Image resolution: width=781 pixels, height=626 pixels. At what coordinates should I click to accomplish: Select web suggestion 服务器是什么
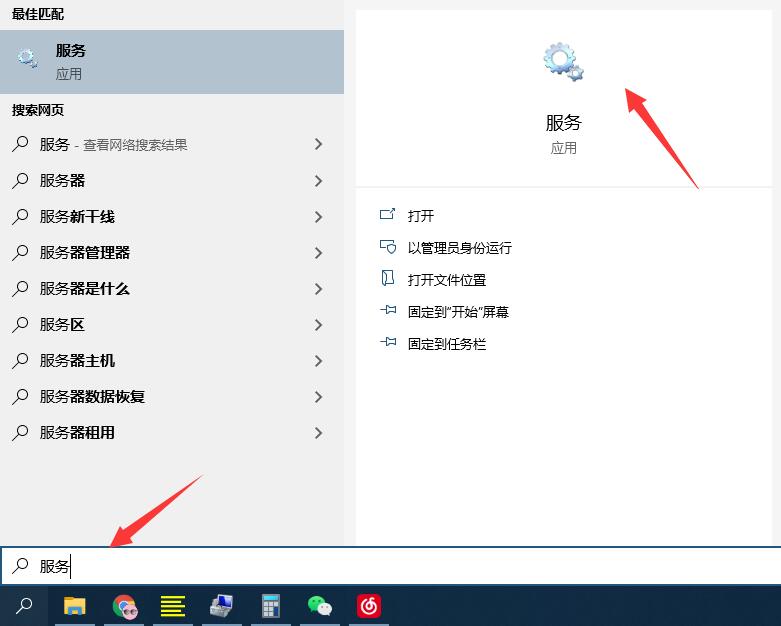pos(172,288)
